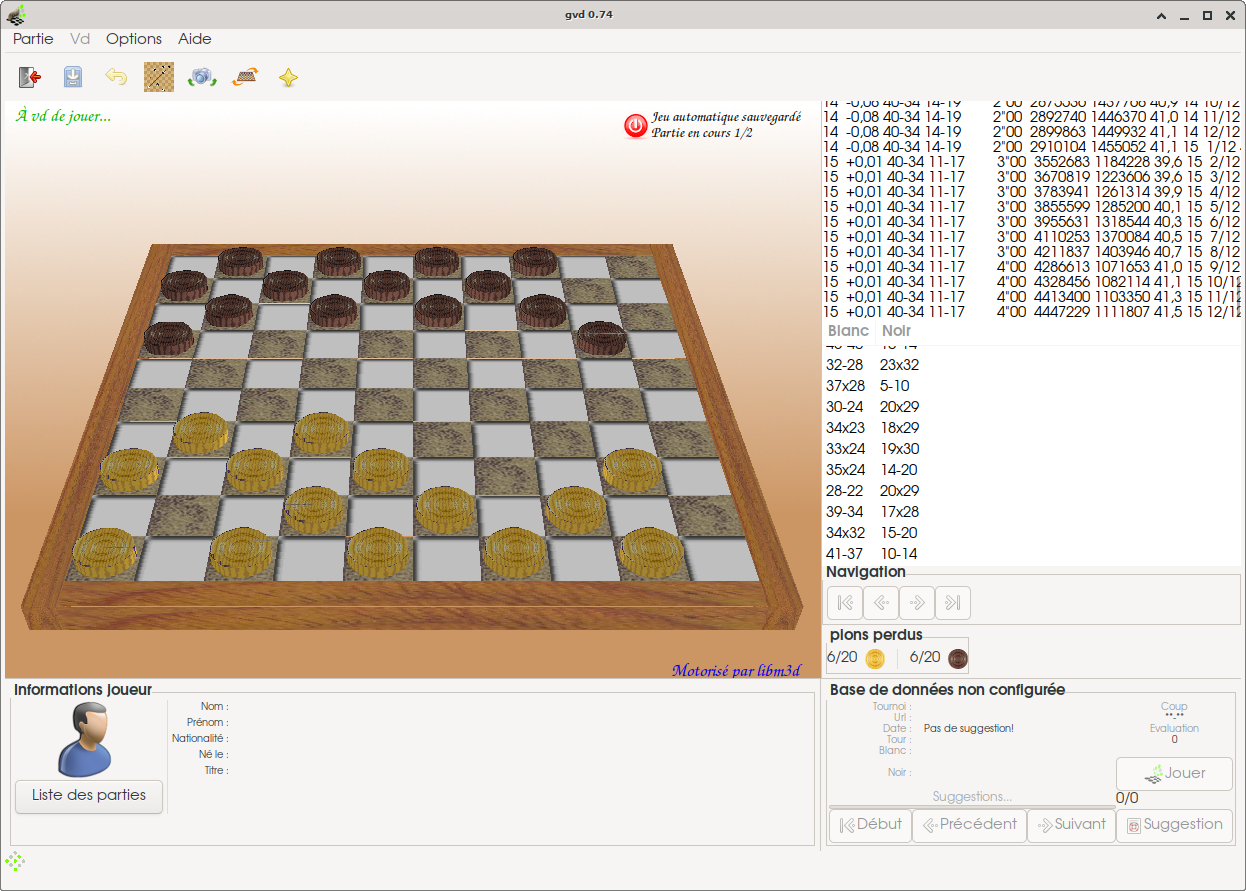Open the Options menu
Image resolution: width=1246 pixels, height=891 pixels.
[x=134, y=39]
